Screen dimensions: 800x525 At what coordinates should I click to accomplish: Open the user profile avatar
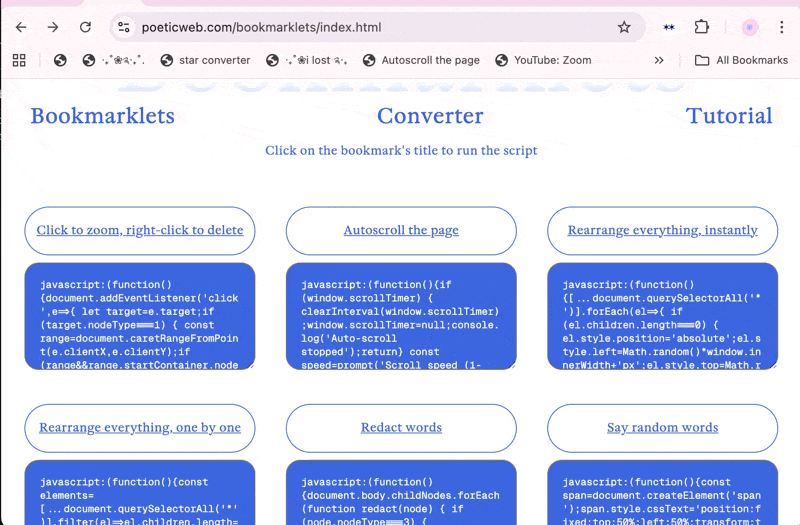(749, 27)
